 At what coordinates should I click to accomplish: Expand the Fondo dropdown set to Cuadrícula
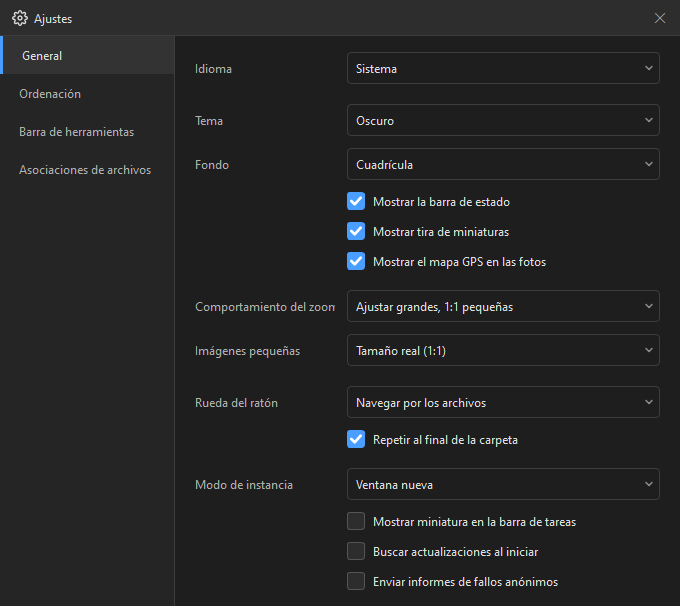coord(503,164)
